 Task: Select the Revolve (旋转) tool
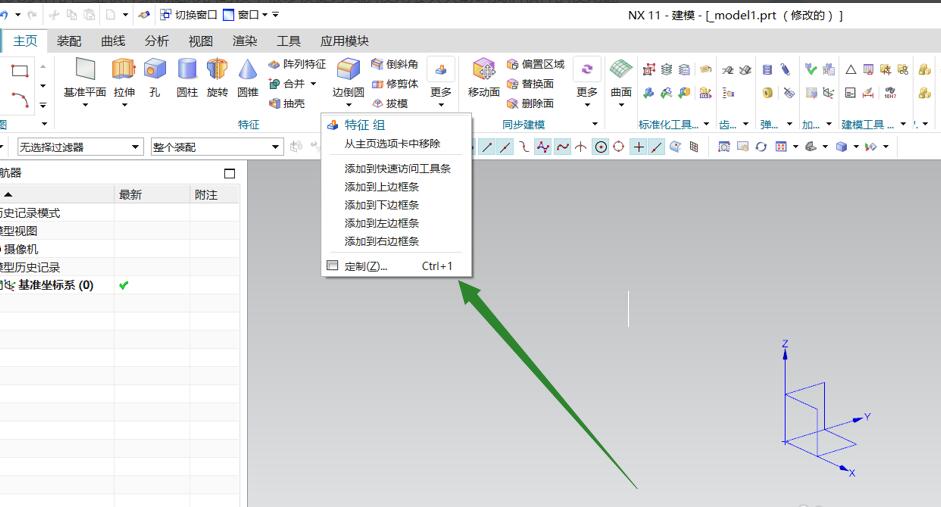217,78
